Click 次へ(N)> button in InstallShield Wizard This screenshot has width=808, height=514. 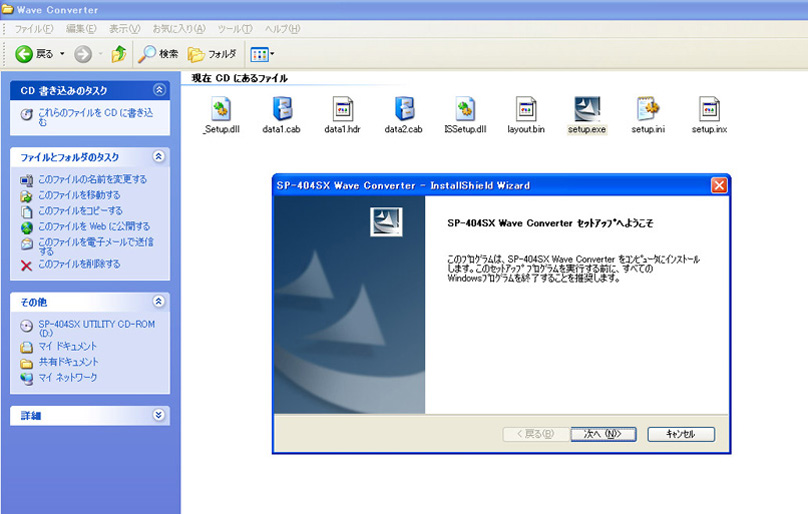pyautogui.click(x=603, y=434)
